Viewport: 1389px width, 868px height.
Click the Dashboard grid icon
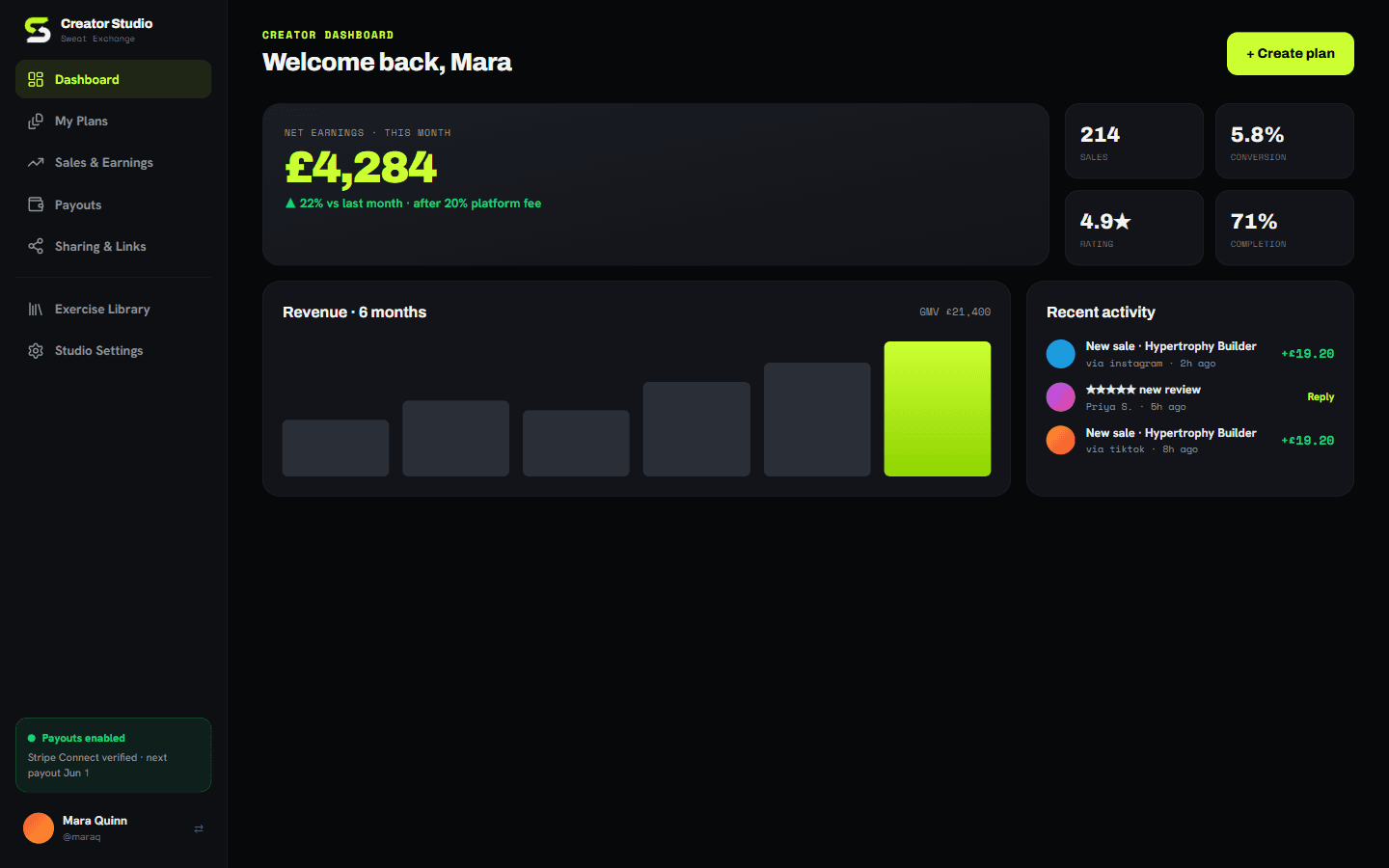[x=36, y=79]
